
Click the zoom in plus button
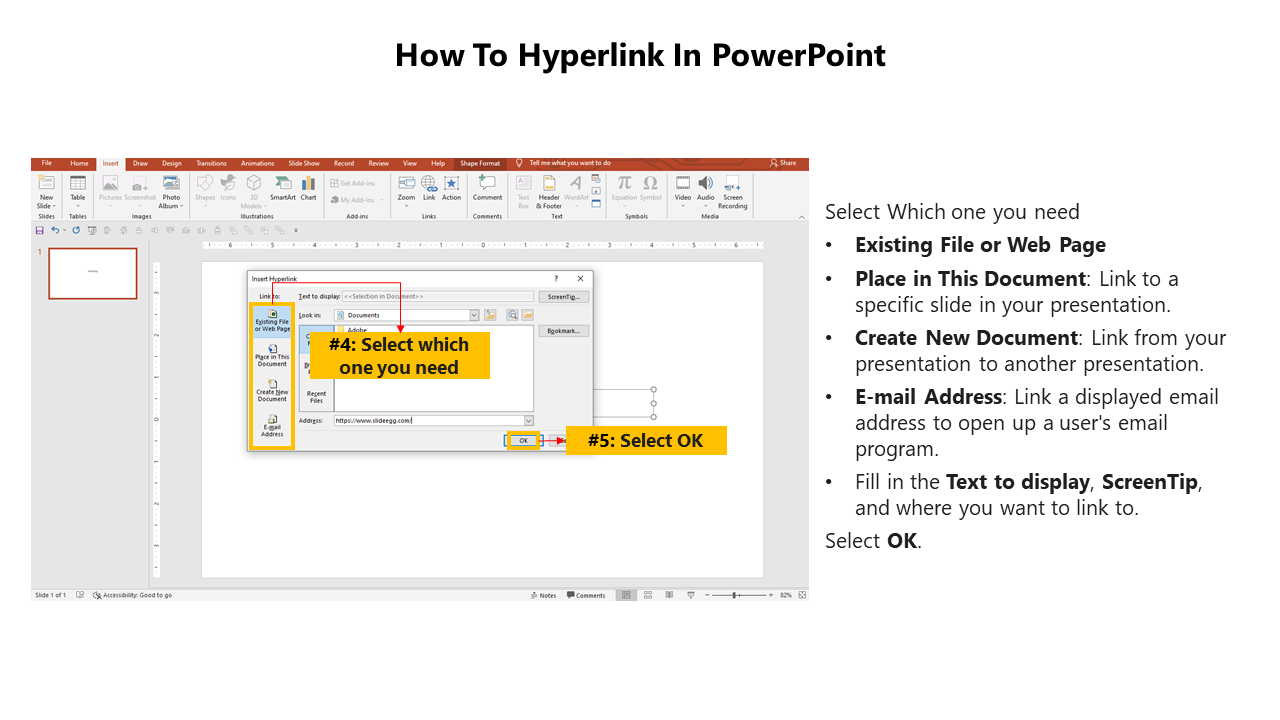771,595
